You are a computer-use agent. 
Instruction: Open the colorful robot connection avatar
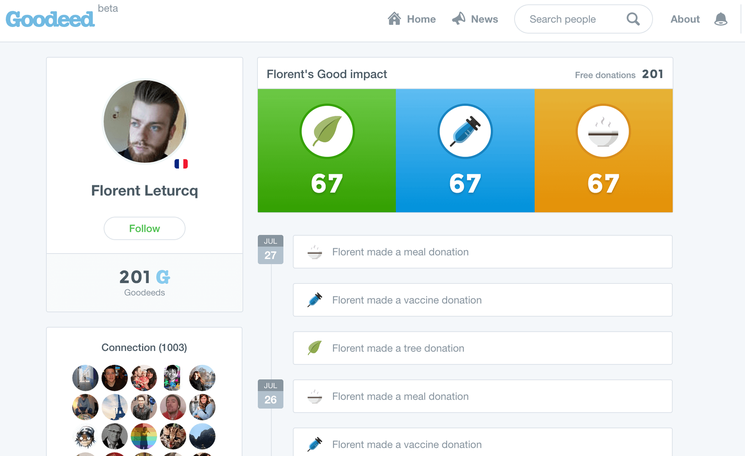[173, 378]
